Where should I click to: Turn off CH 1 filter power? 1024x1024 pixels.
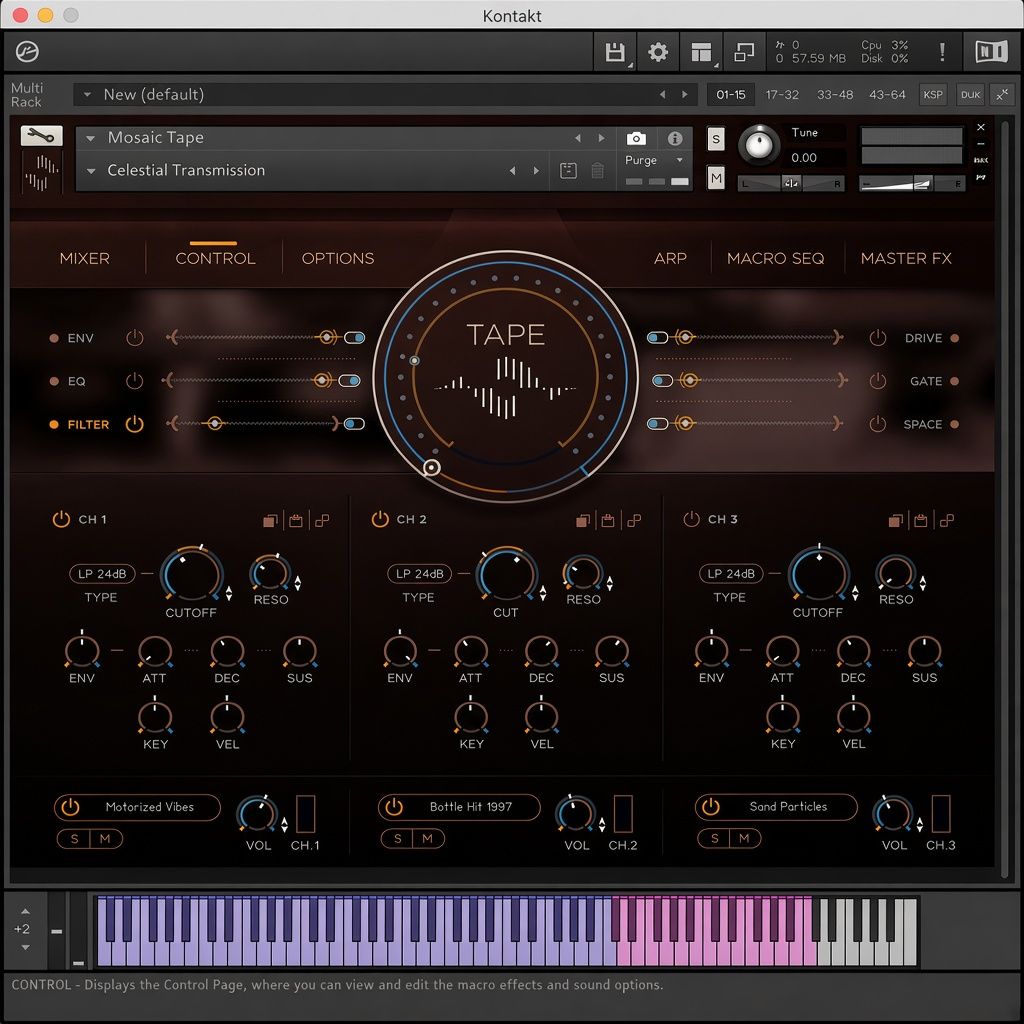61,519
